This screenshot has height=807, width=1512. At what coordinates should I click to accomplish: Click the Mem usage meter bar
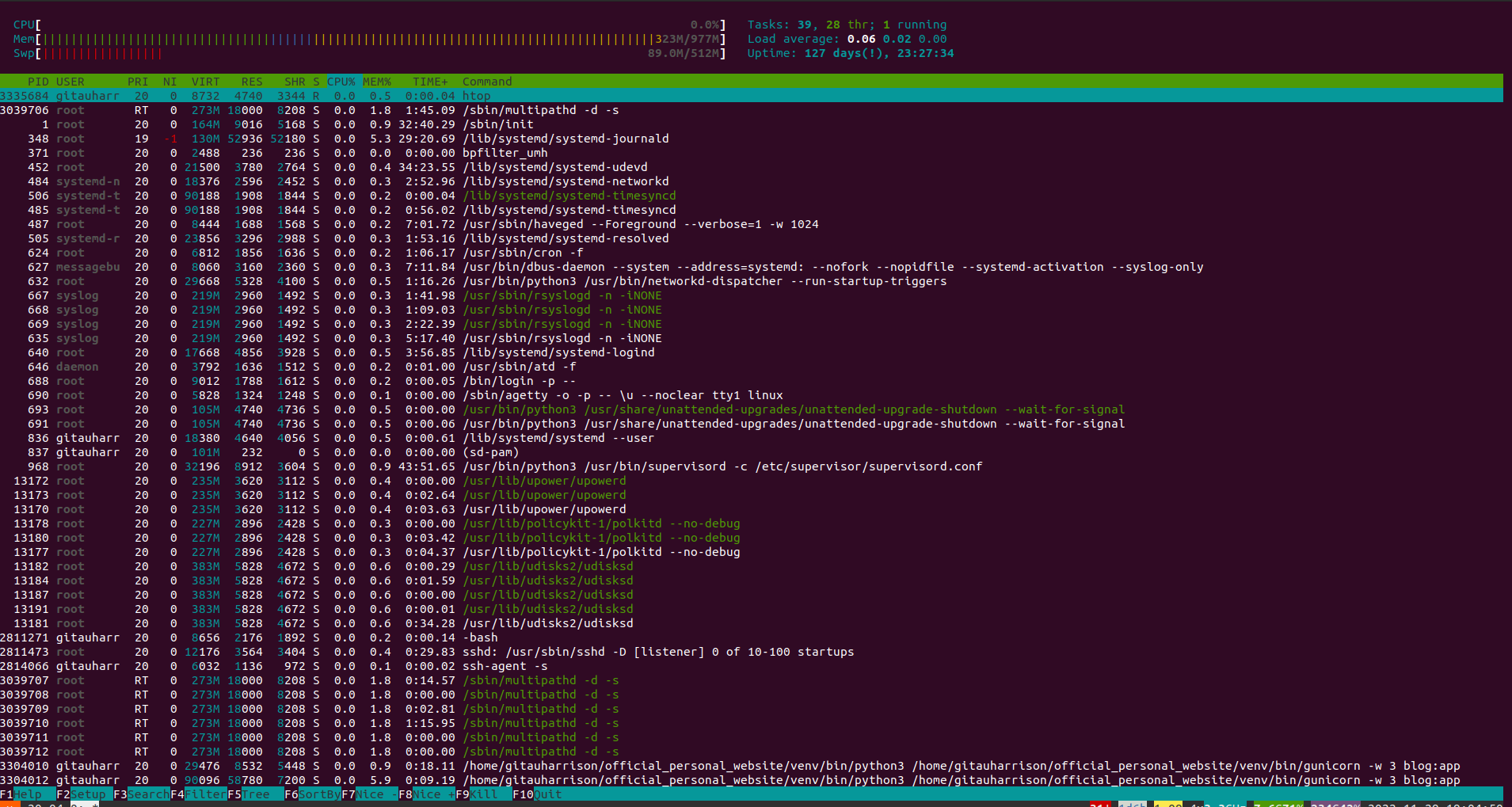369,39
